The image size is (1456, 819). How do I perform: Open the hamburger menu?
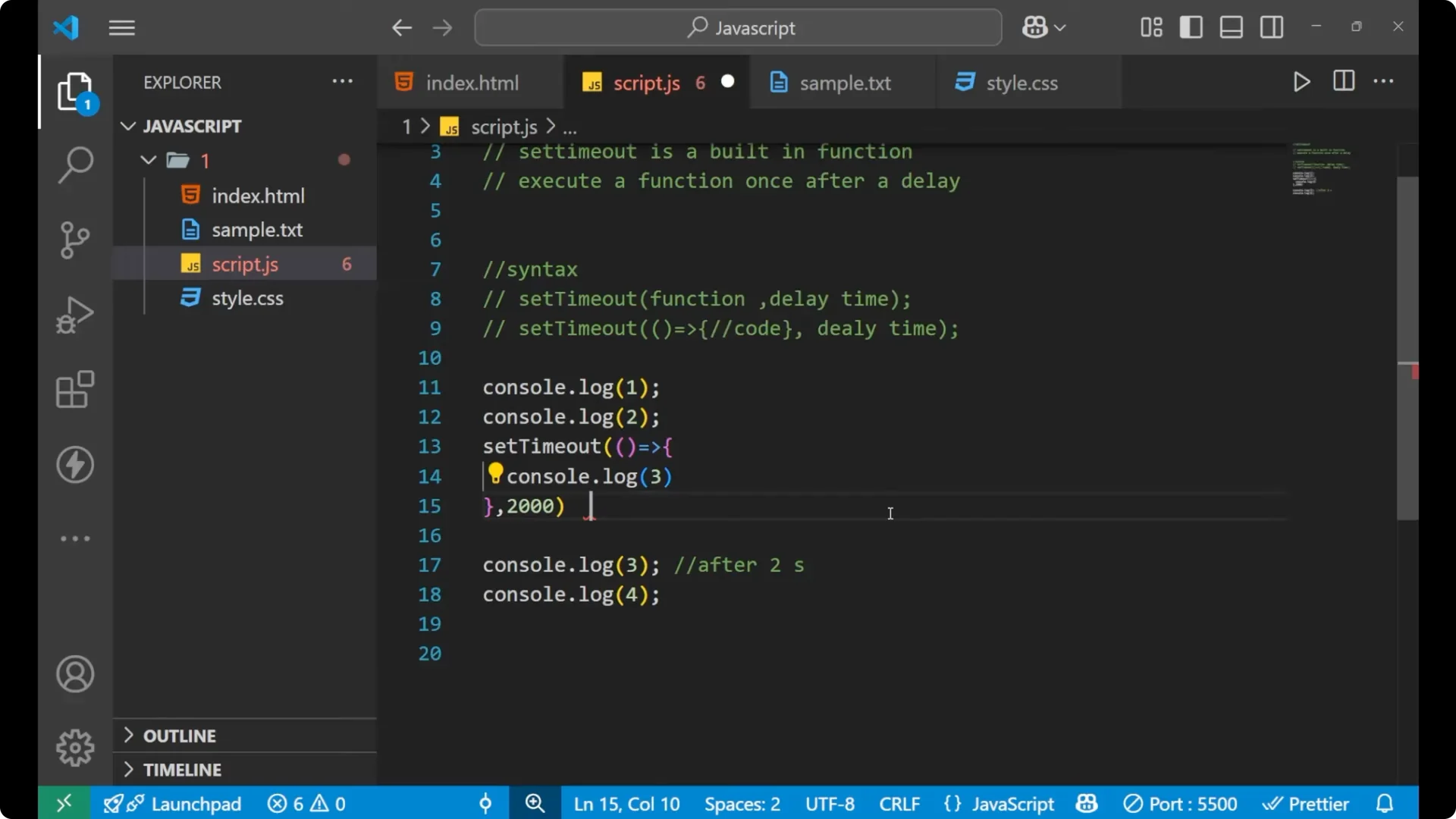pos(121,27)
